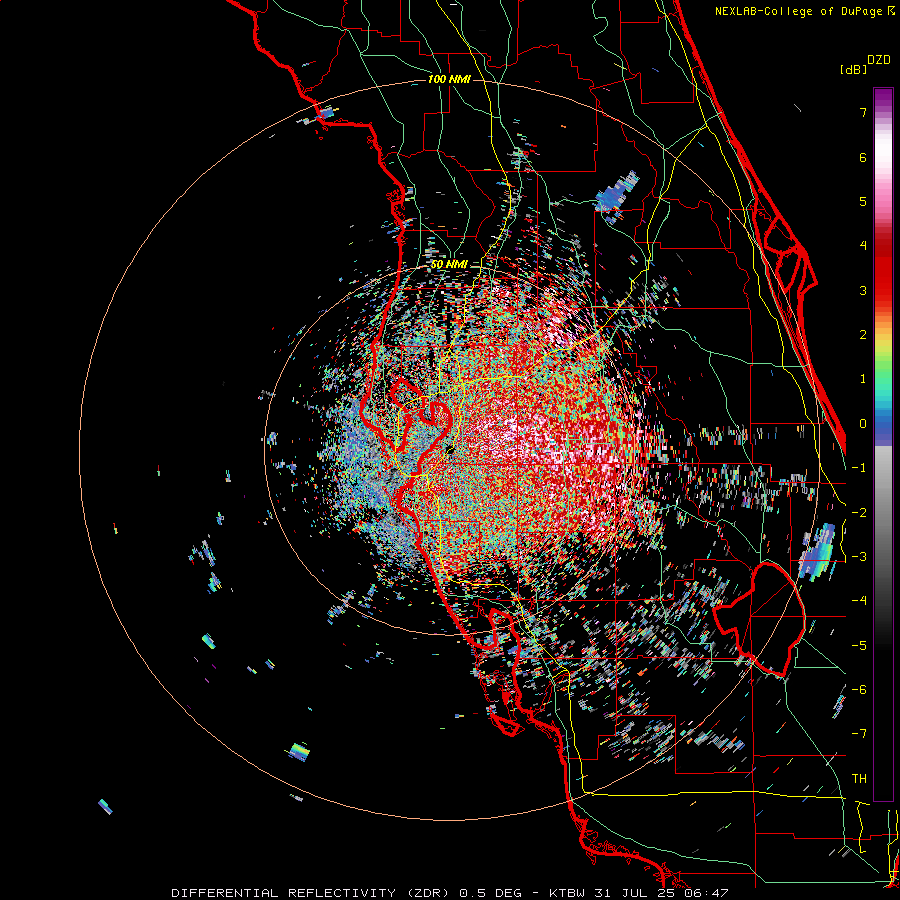Click the -5 value on the color scale
Image resolution: width=900 pixels, height=900 pixels.
[x=859, y=645]
